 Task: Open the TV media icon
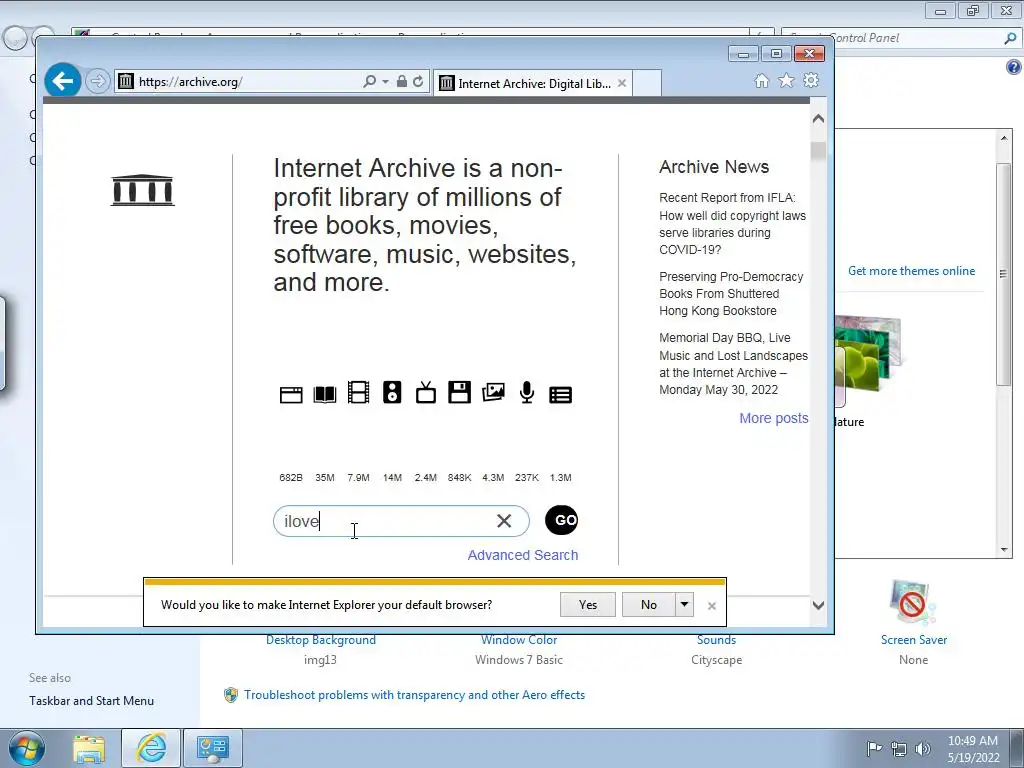[426, 392]
